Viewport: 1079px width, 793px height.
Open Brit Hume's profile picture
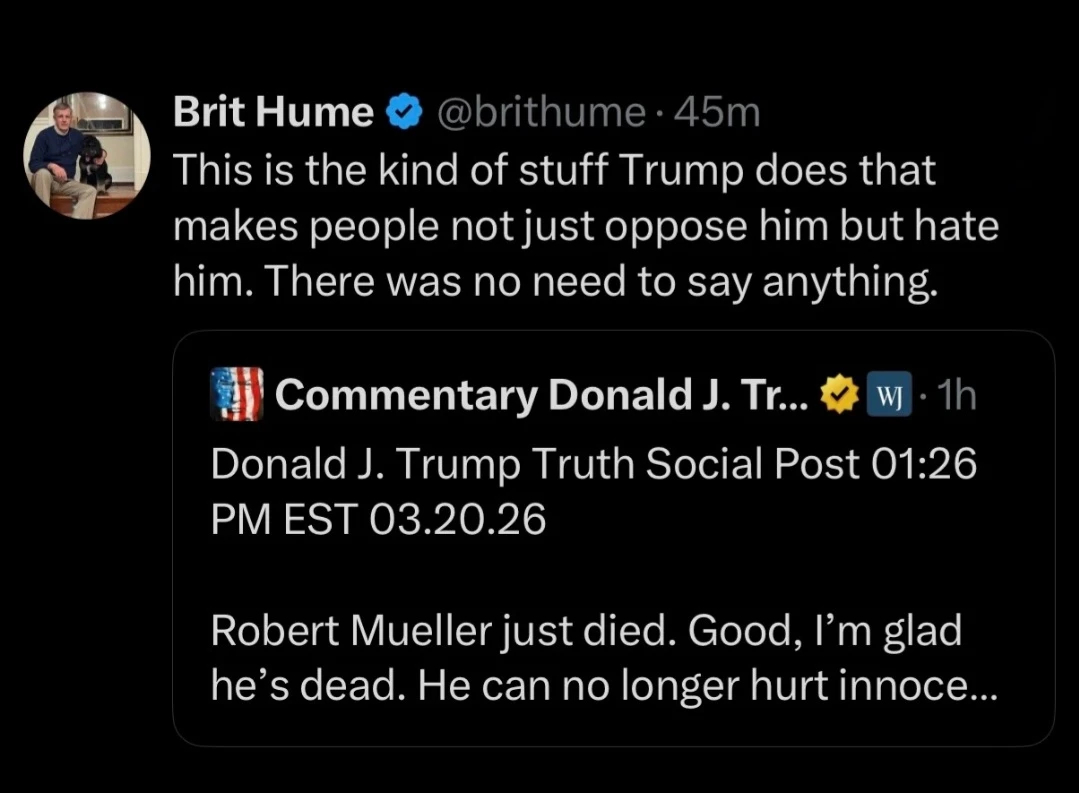[x=87, y=156]
